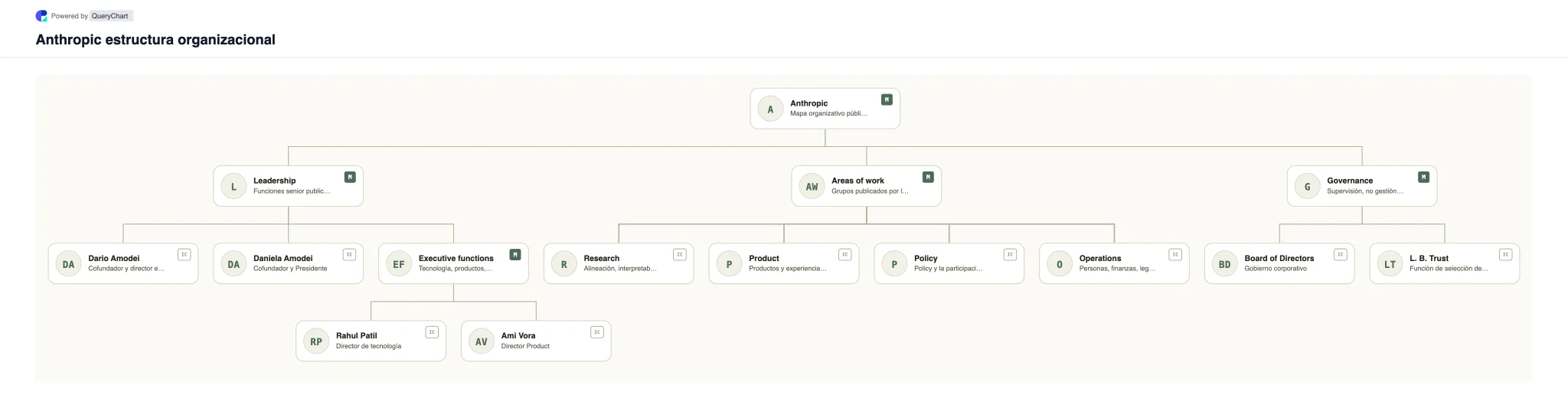
Task: Click the IC badge on Research card
Action: tap(680, 254)
